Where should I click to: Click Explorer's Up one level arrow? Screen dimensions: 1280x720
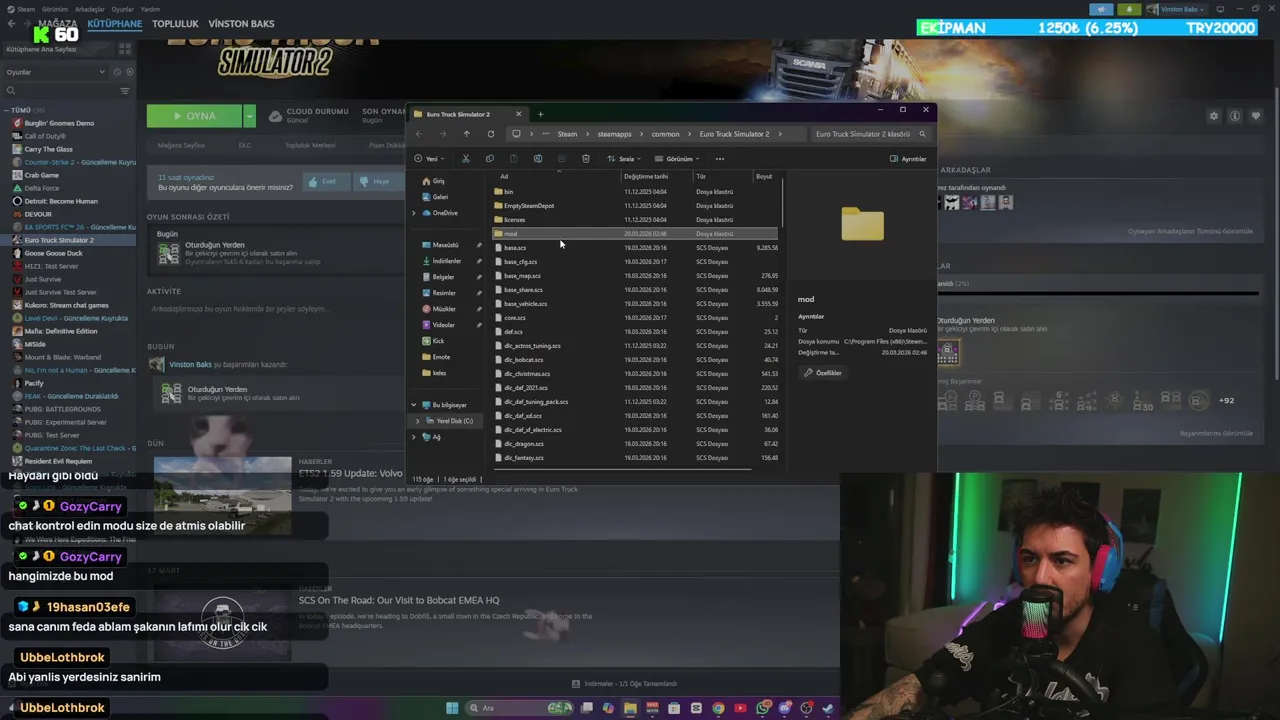pyautogui.click(x=466, y=134)
